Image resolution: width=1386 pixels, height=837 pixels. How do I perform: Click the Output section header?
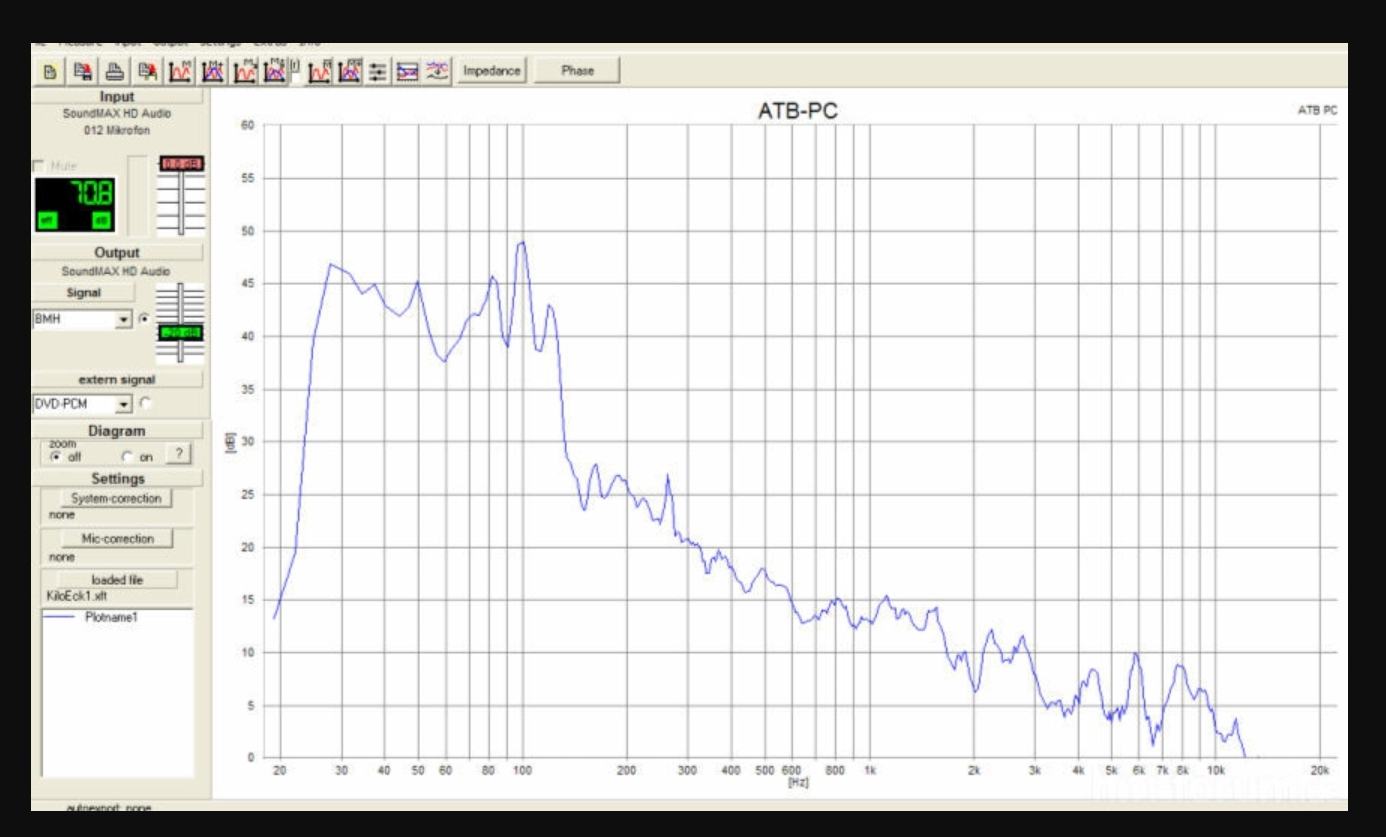(117, 253)
